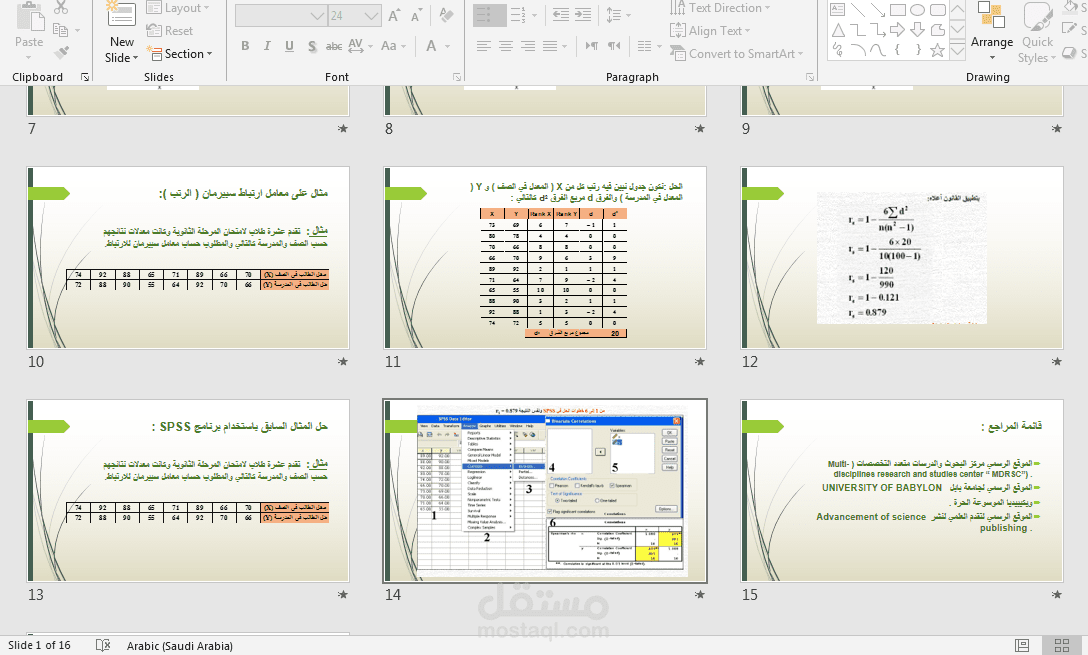This screenshot has height=655, width=1088.
Task: Select the Line shape
Action: pos(858,10)
